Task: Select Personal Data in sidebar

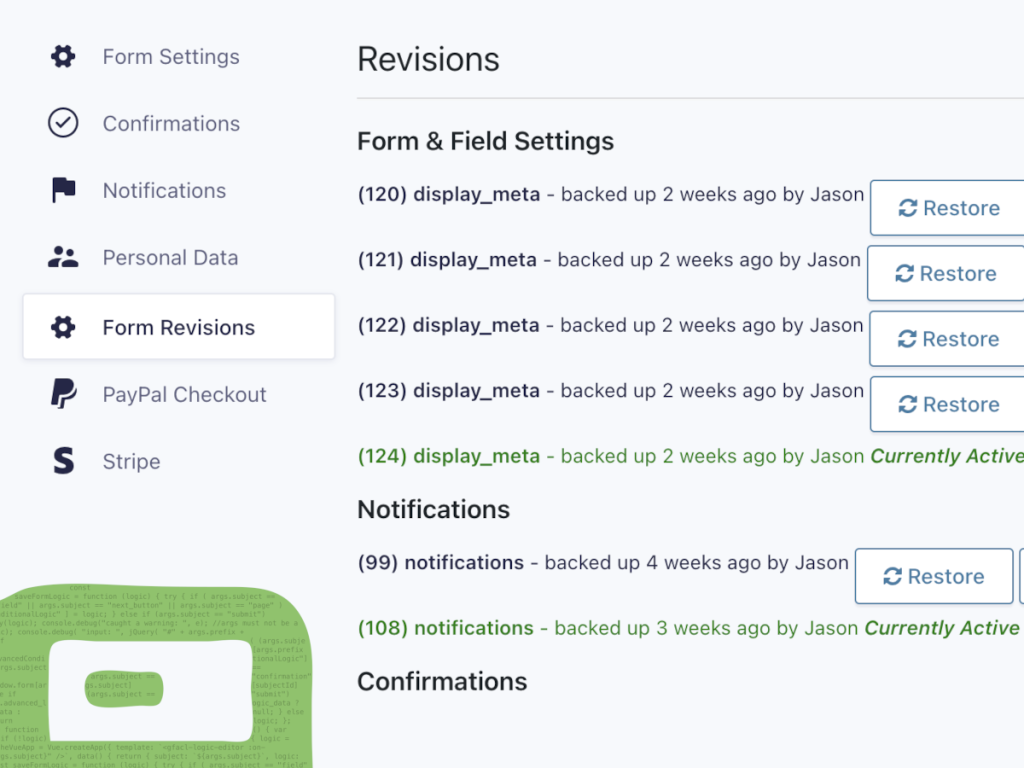Action: (x=170, y=258)
